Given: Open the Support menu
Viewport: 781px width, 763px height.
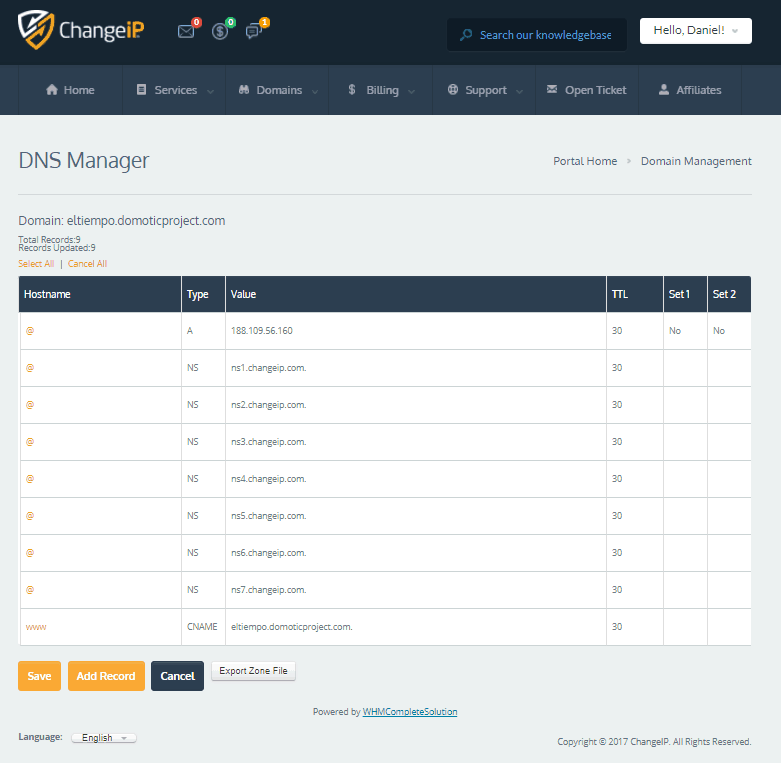Looking at the screenshot, I should click(484, 90).
